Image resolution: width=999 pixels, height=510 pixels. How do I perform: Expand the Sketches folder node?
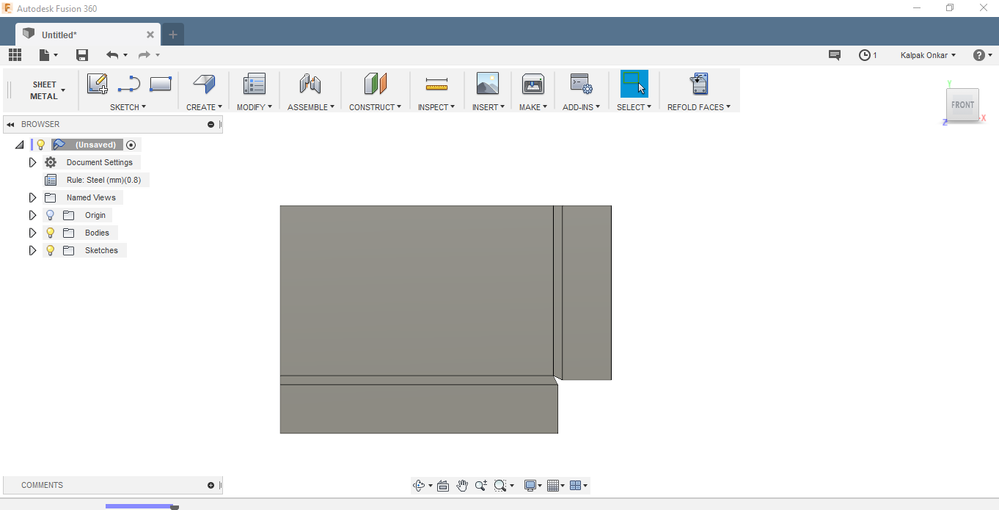(32, 251)
